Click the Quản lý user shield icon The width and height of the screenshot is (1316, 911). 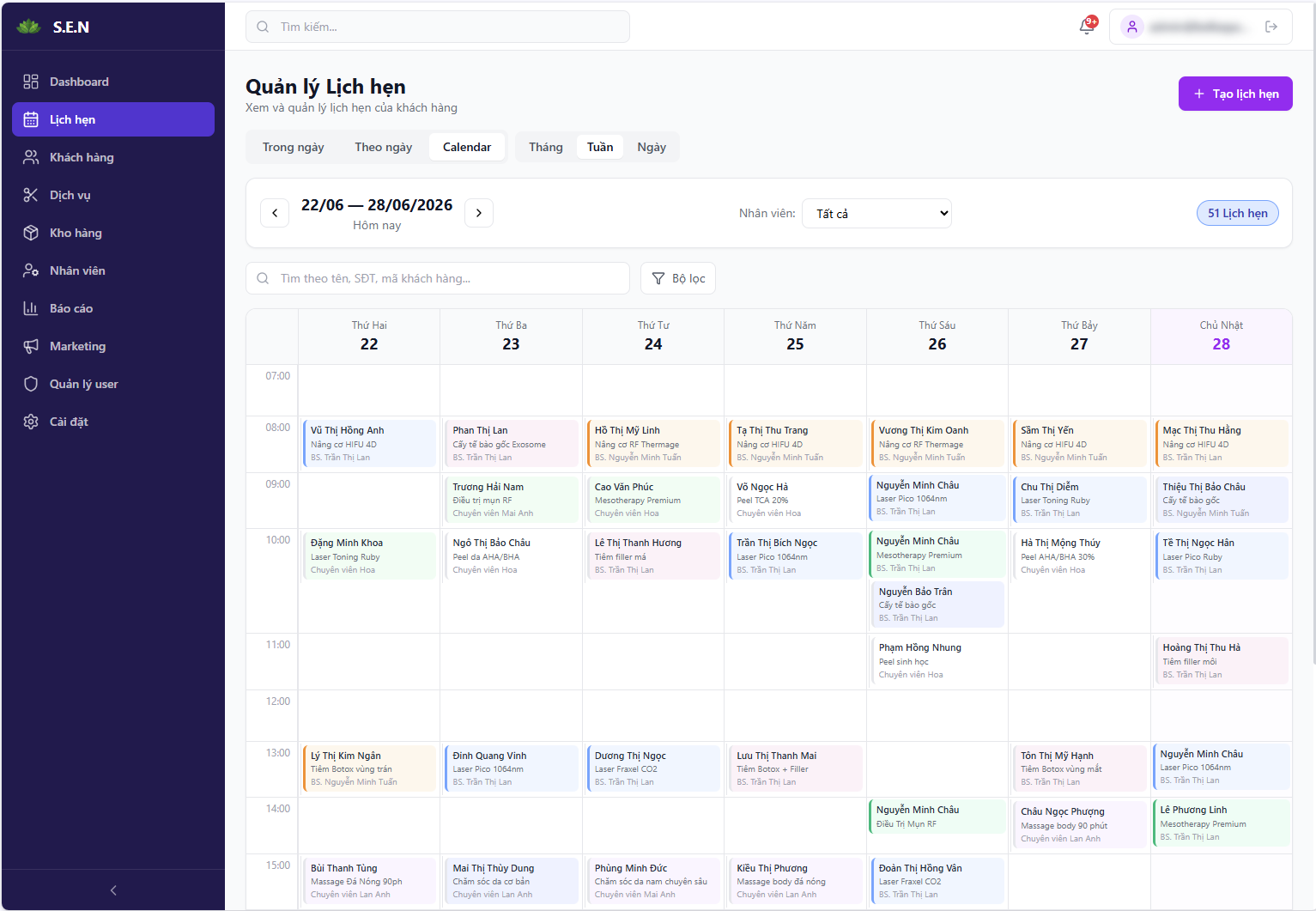[31, 384]
